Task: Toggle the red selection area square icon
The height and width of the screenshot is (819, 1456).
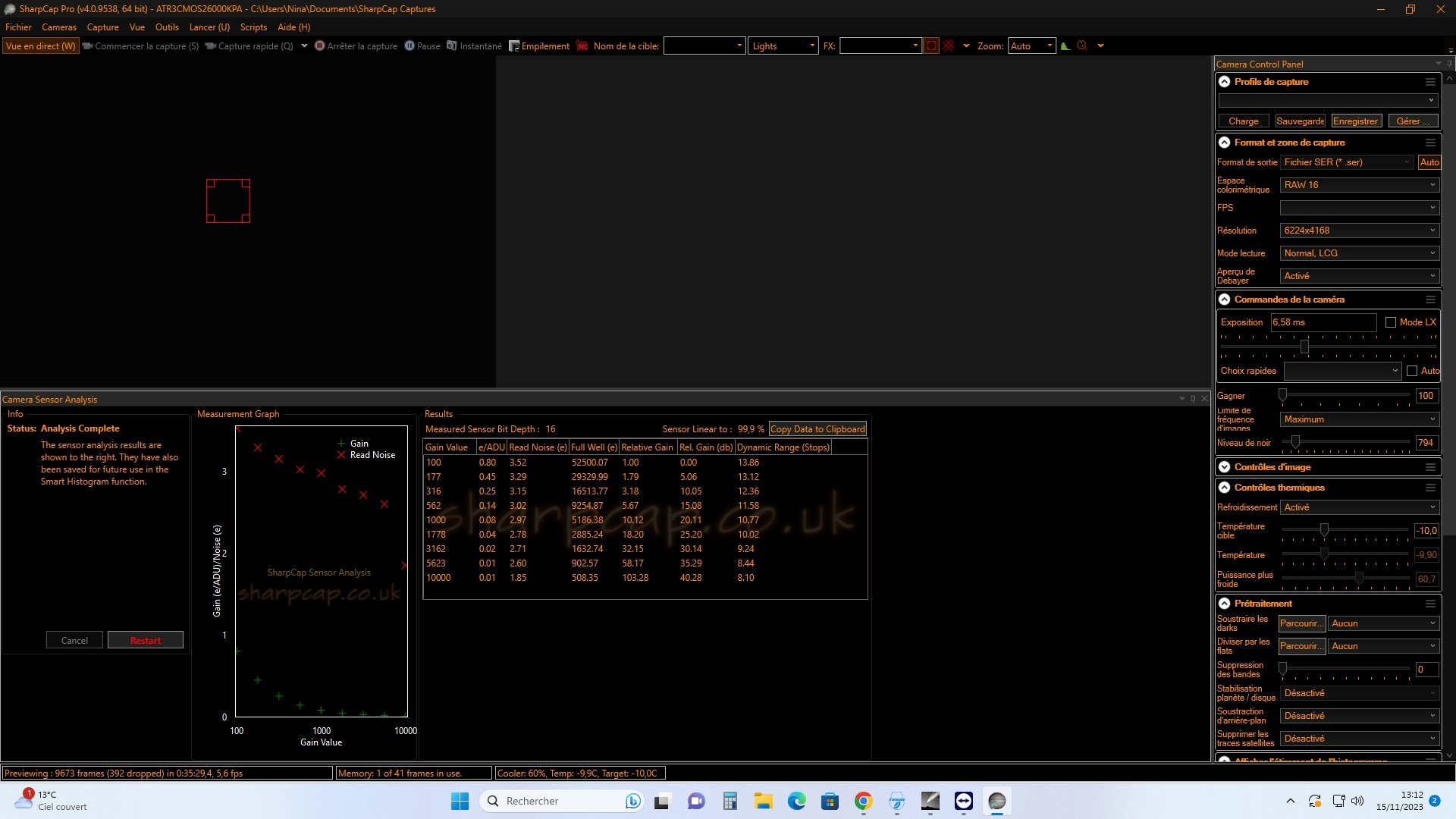Action: click(x=931, y=46)
